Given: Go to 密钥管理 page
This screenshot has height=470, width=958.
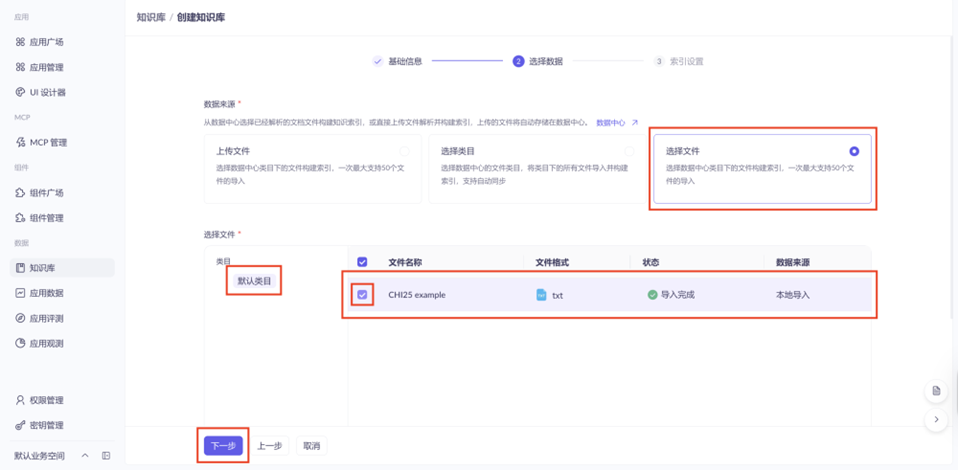Looking at the screenshot, I should coord(46,425).
